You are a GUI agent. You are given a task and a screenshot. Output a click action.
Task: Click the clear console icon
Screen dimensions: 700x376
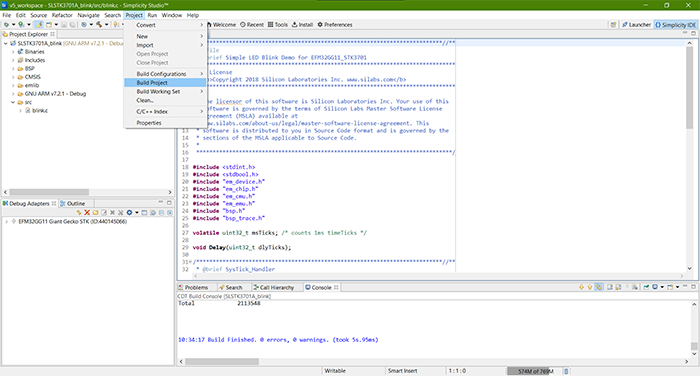(635, 287)
